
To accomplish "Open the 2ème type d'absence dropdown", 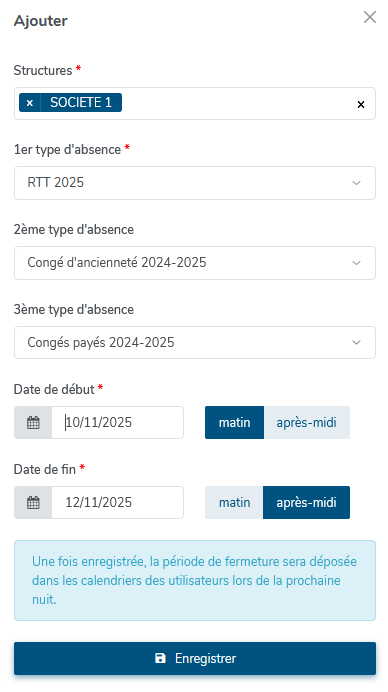I will [195, 263].
